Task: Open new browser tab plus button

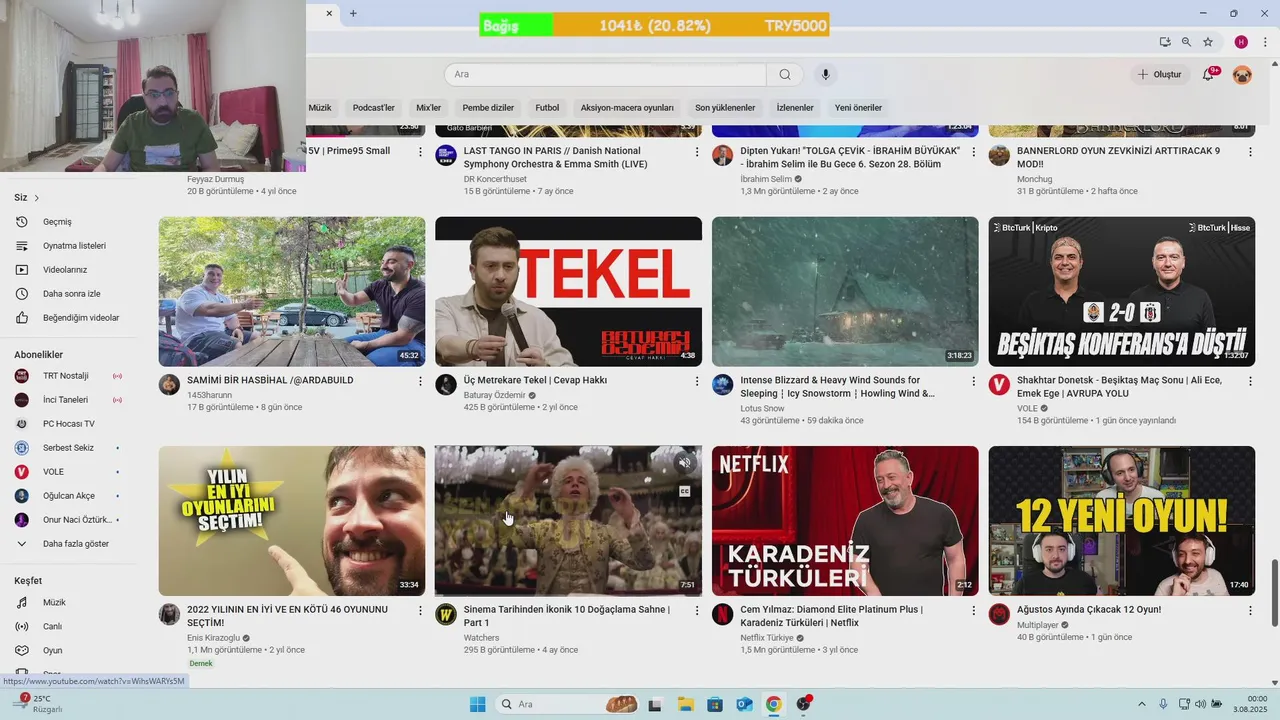Action: point(353,13)
